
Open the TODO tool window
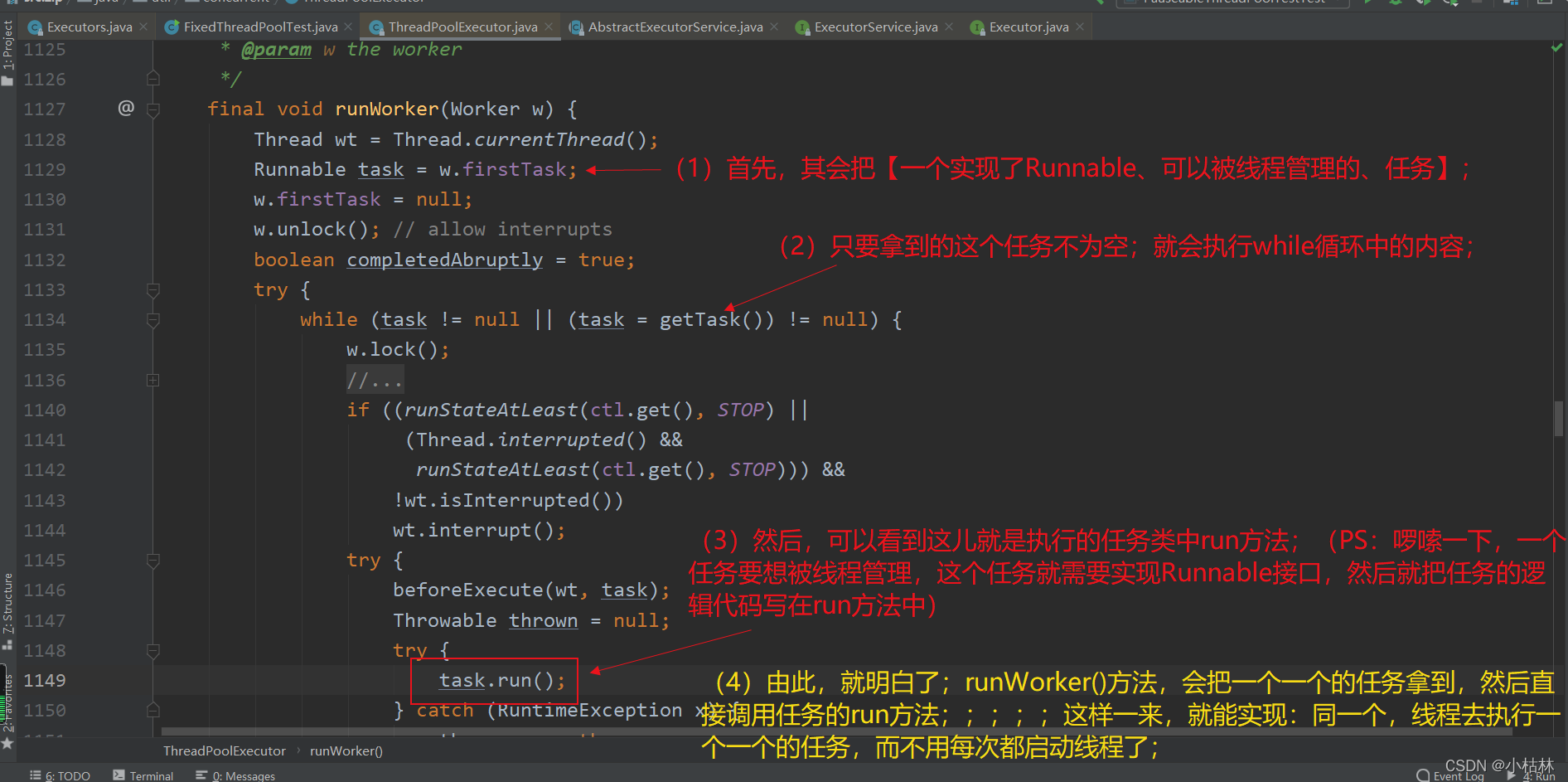[x=60, y=775]
